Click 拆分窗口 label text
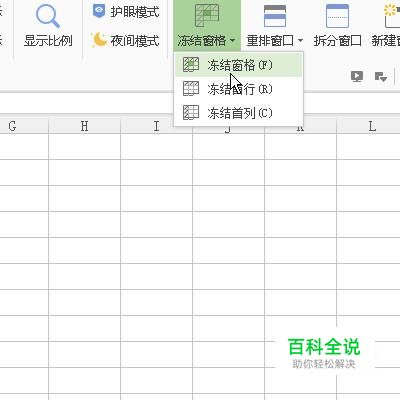400x400 pixels. pos(337,41)
